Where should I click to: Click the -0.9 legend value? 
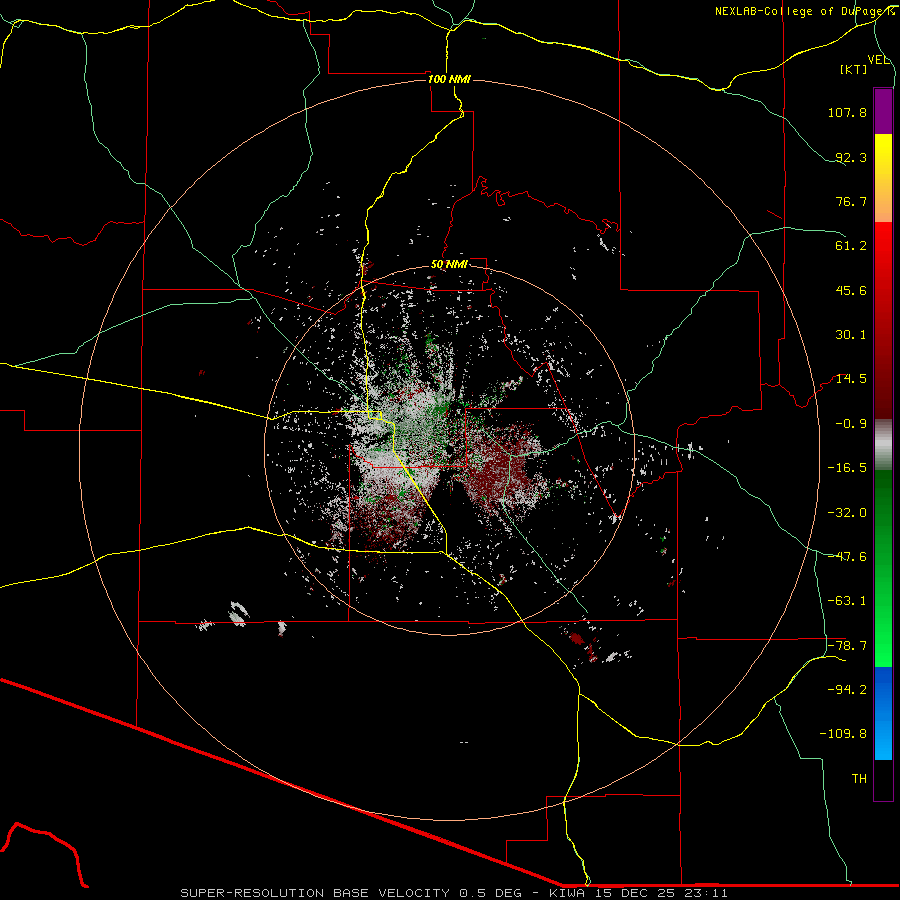[851, 424]
